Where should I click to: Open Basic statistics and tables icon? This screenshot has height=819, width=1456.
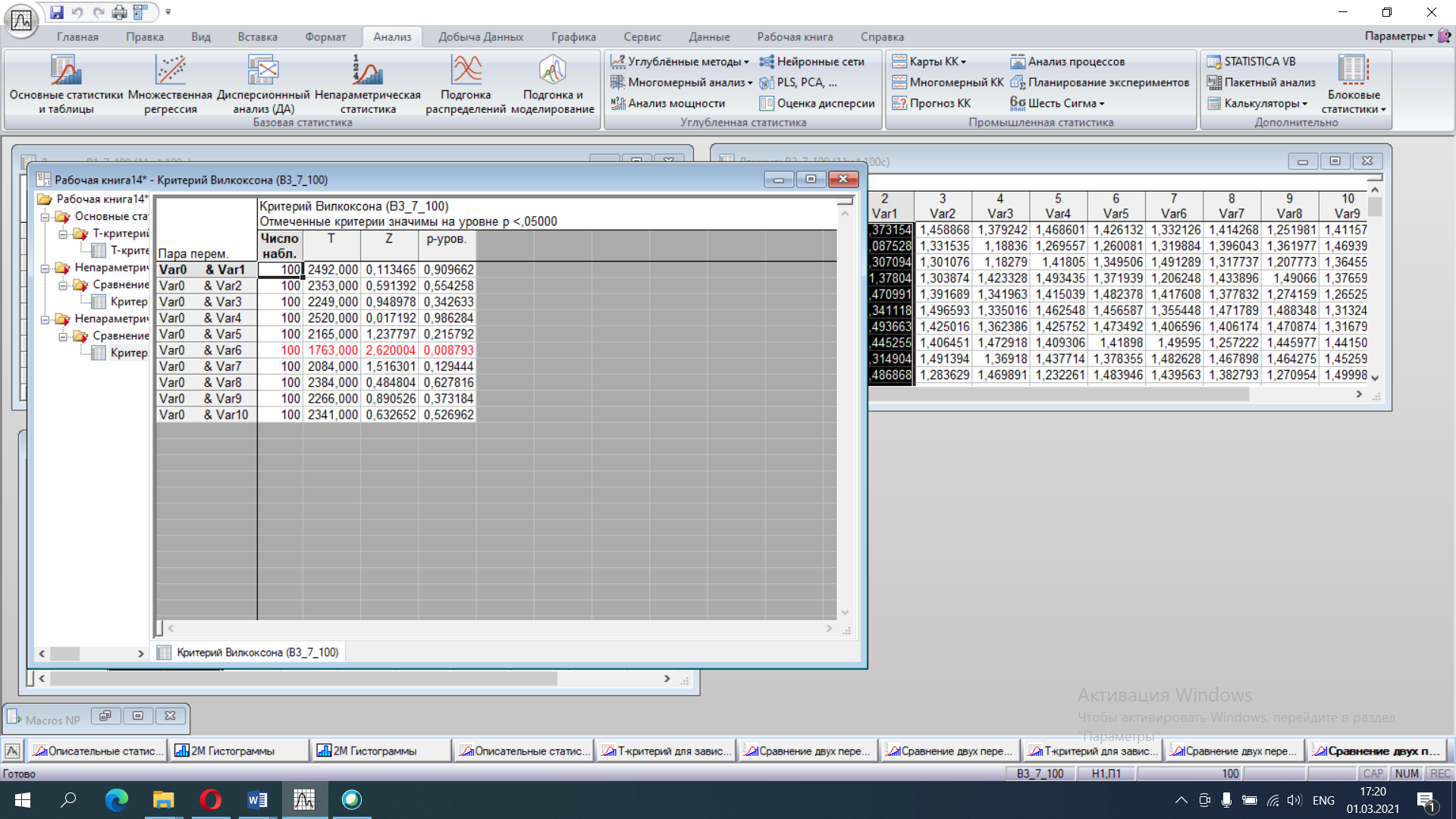pos(66,83)
